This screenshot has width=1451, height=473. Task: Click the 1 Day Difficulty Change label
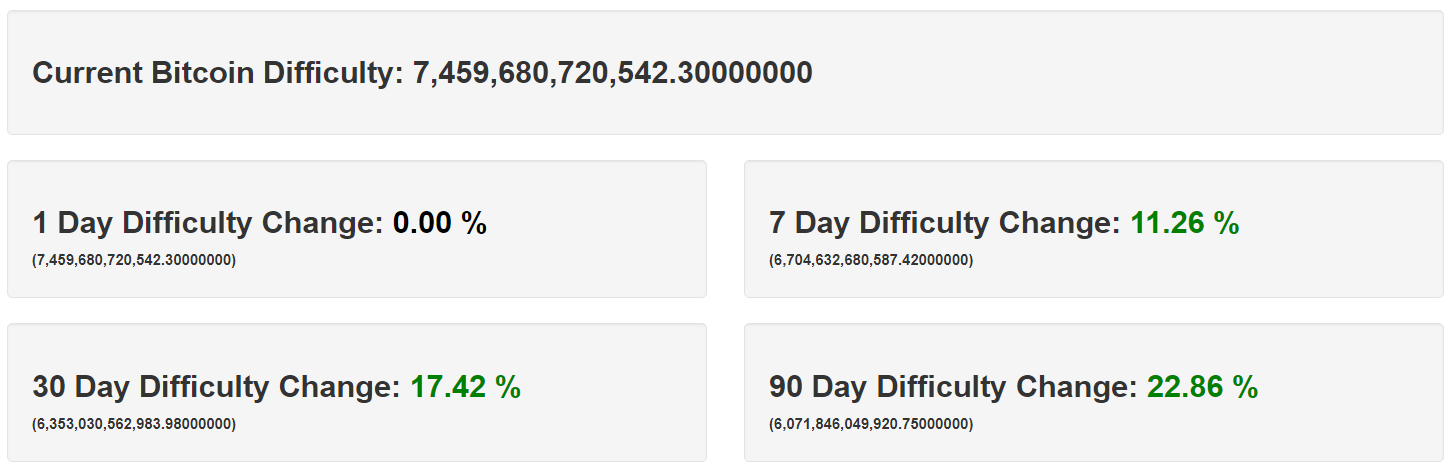click(x=207, y=223)
